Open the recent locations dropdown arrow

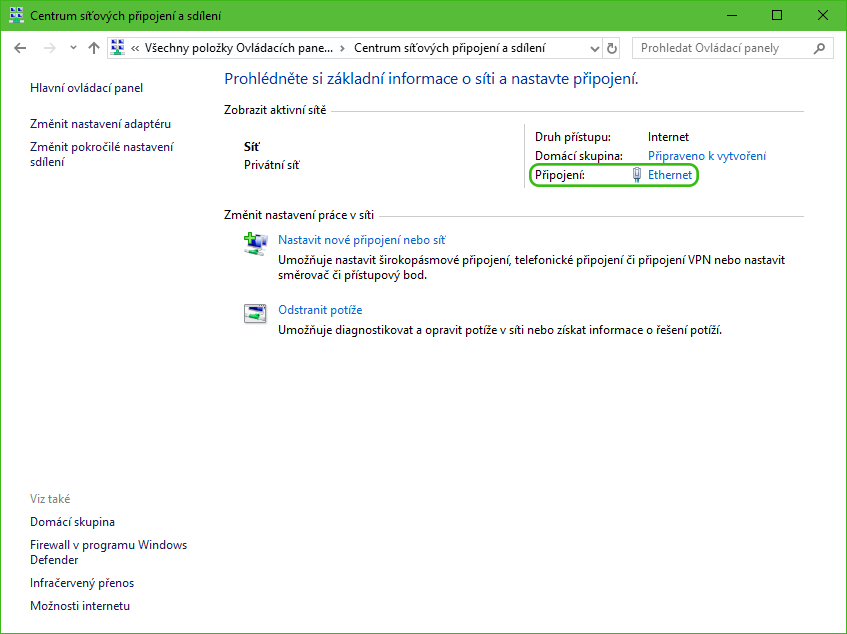(x=73, y=48)
